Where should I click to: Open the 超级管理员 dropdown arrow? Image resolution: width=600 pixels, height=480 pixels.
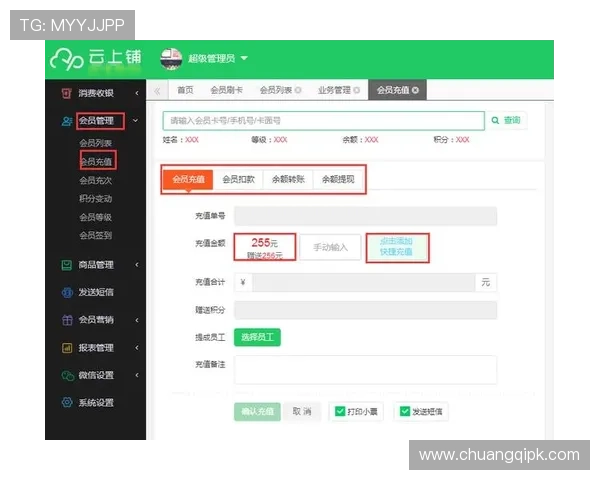244,59
